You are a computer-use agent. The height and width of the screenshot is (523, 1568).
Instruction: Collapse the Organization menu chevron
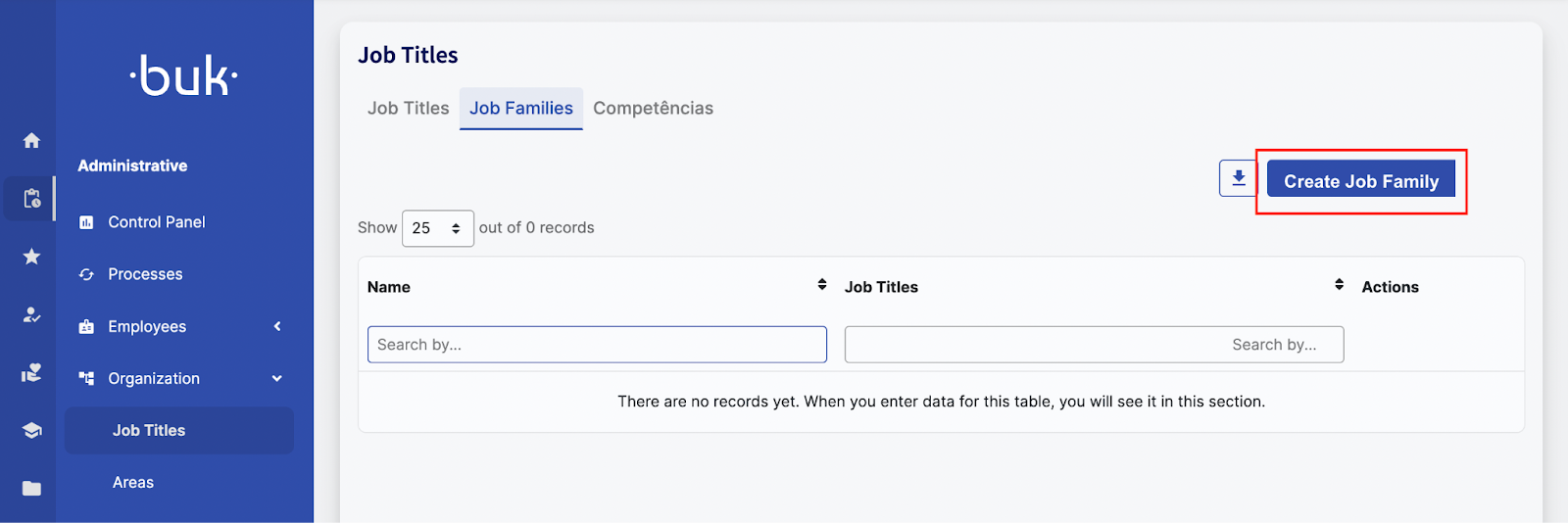(x=277, y=378)
